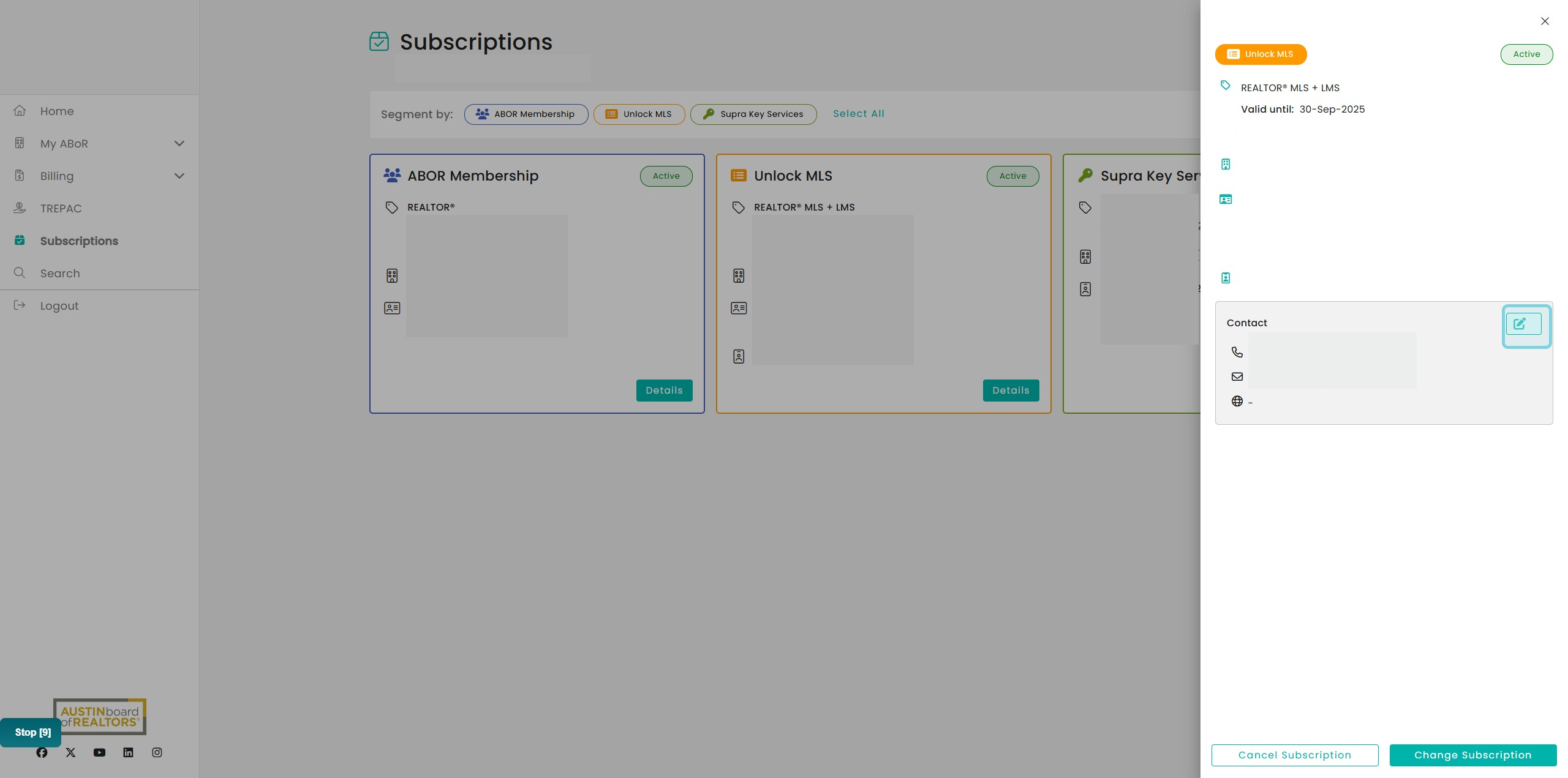Click the website globe icon in Contact
Viewport: 1568px width, 778px height.
pyautogui.click(x=1237, y=402)
